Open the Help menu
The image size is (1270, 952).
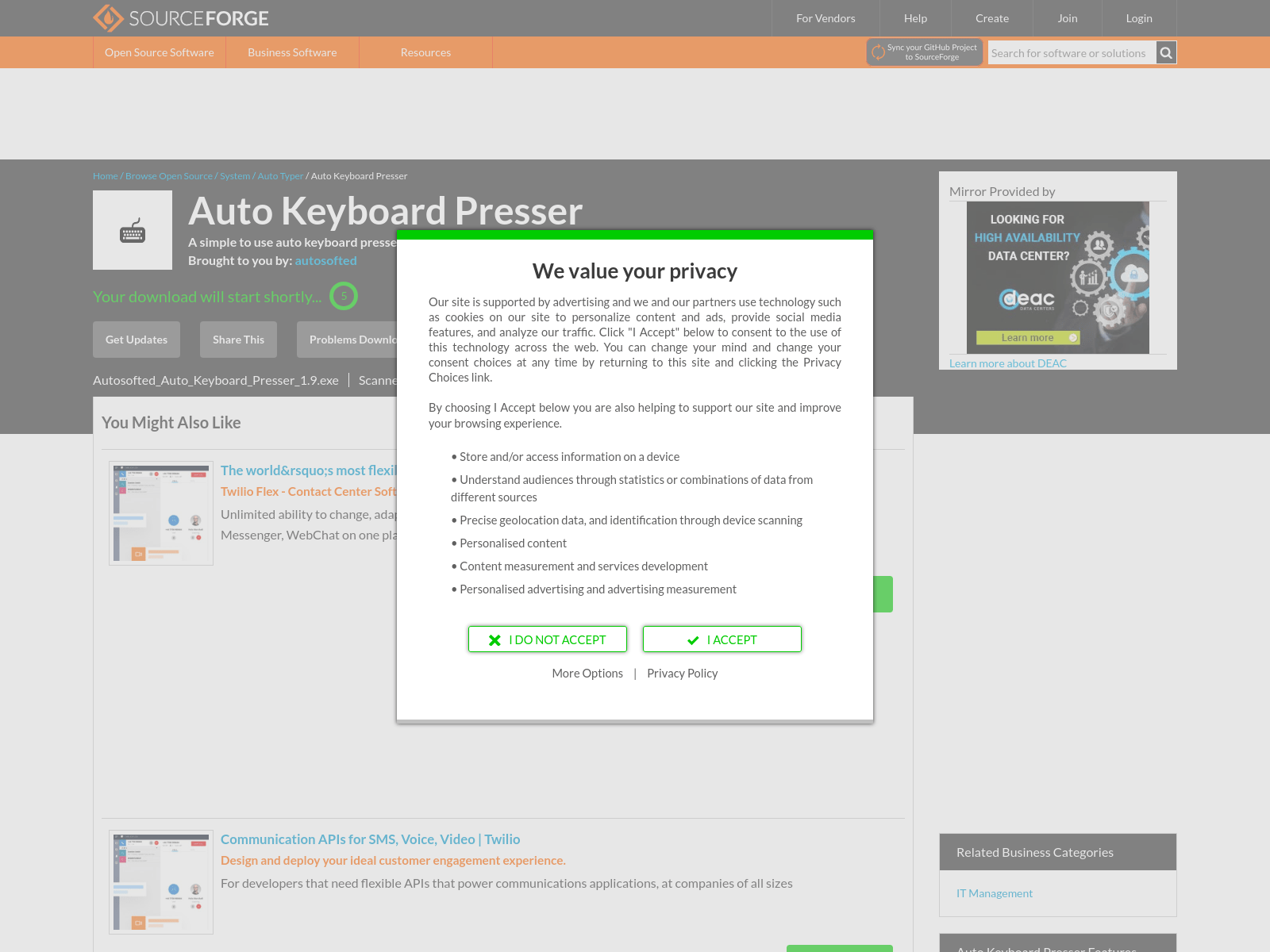(x=915, y=18)
